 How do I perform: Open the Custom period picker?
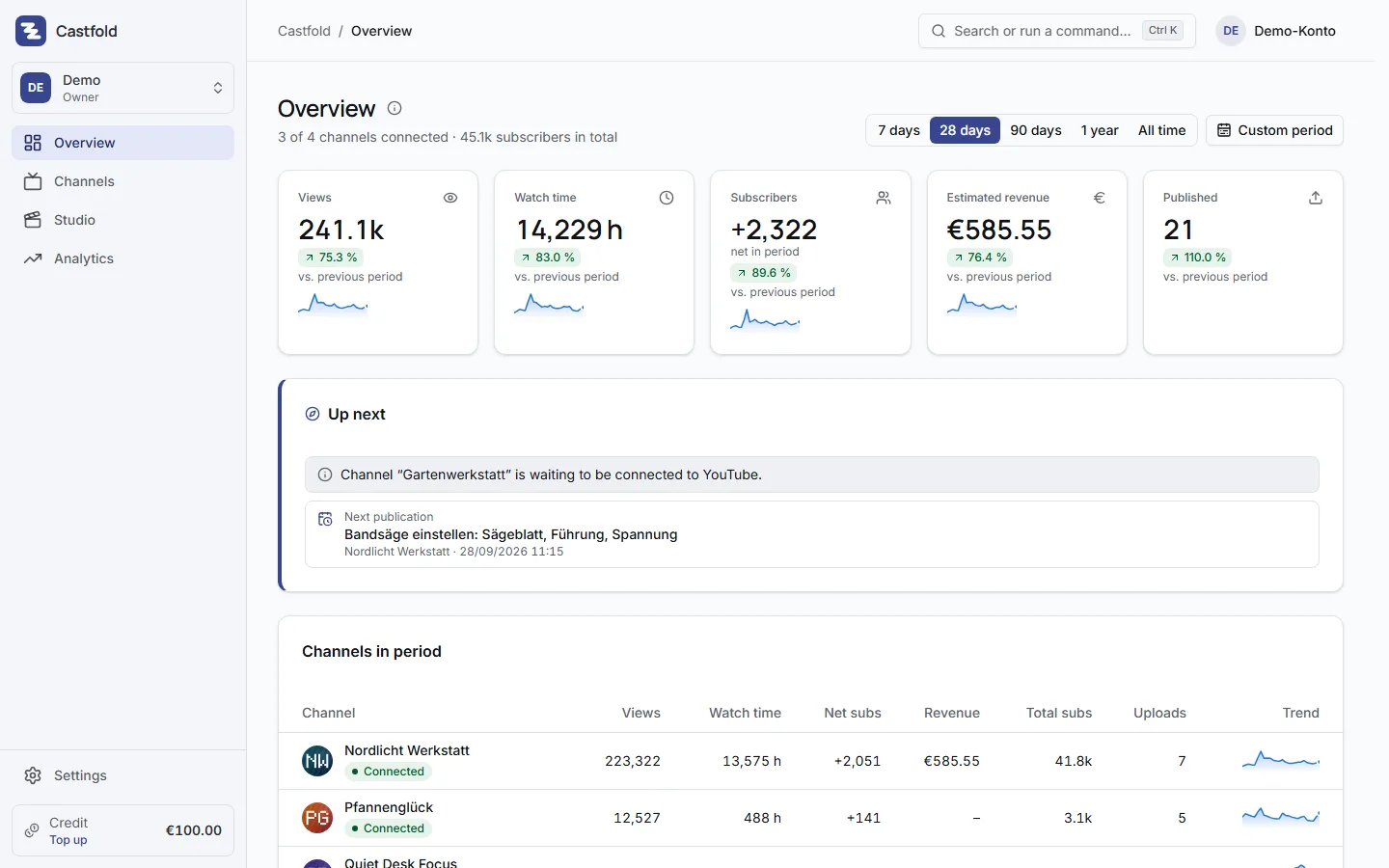click(1274, 130)
